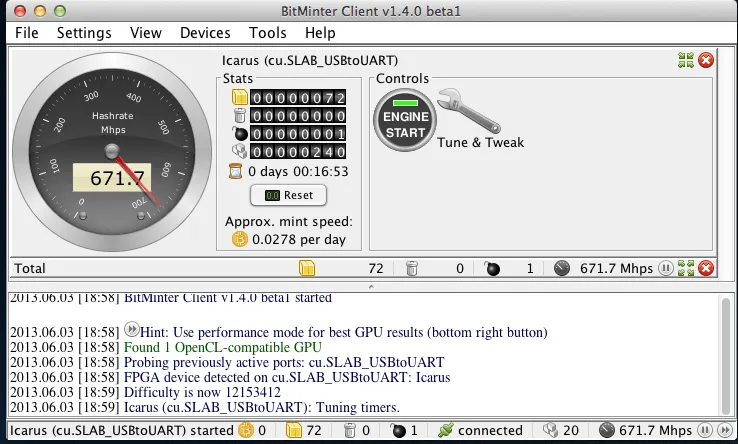Open the Devices menu
This screenshot has height=444, width=738.
[205, 33]
